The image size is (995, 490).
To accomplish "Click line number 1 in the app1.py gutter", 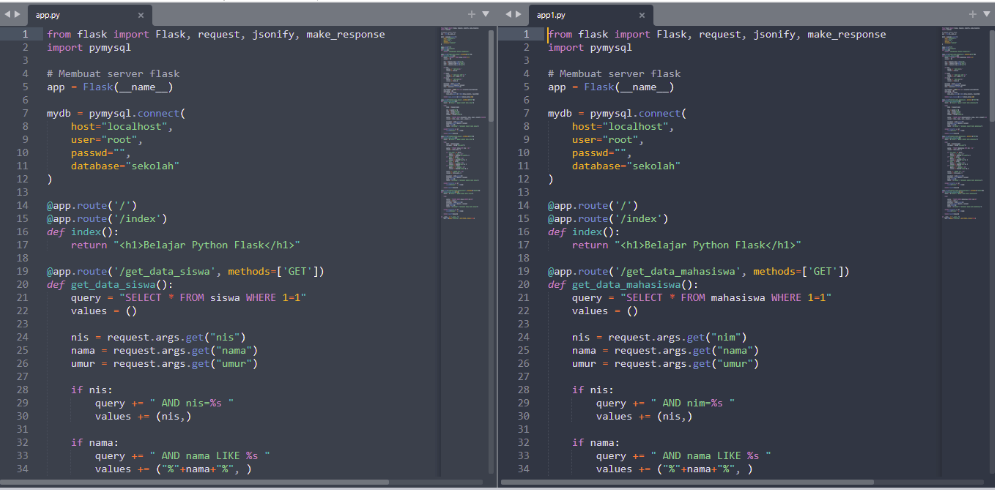I will pyautogui.click(x=526, y=34).
